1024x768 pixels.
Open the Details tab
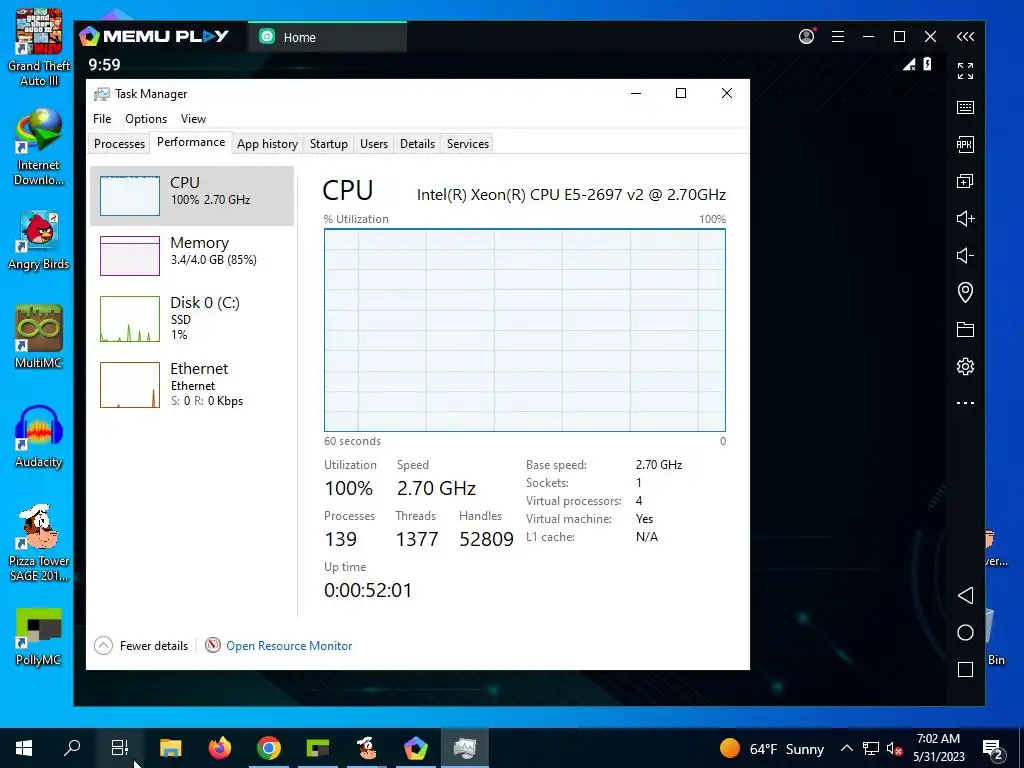coord(417,144)
